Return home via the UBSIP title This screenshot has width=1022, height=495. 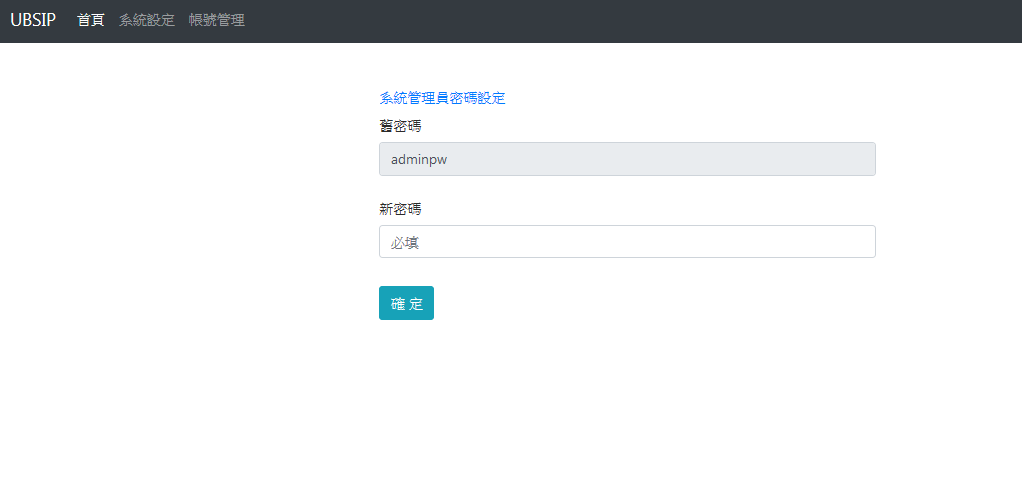33,20
